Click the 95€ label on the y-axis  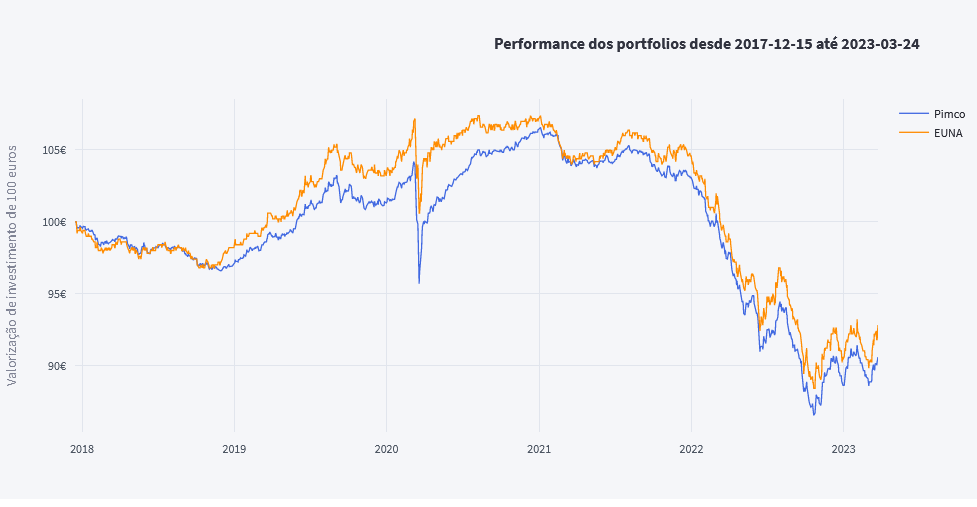pyautogui.click(x=57, y=294)
